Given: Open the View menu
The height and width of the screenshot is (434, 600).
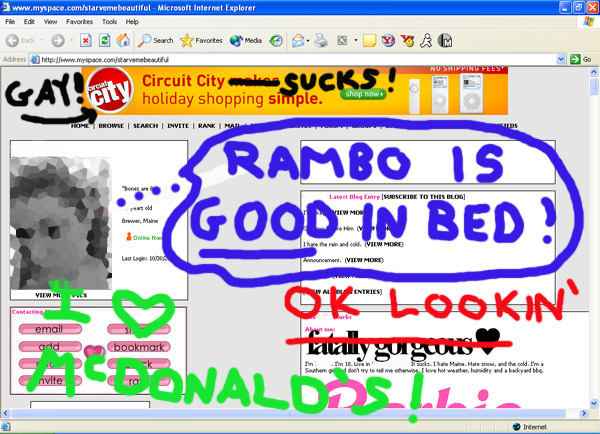Looking at the screenshot, I should [50, 22].
